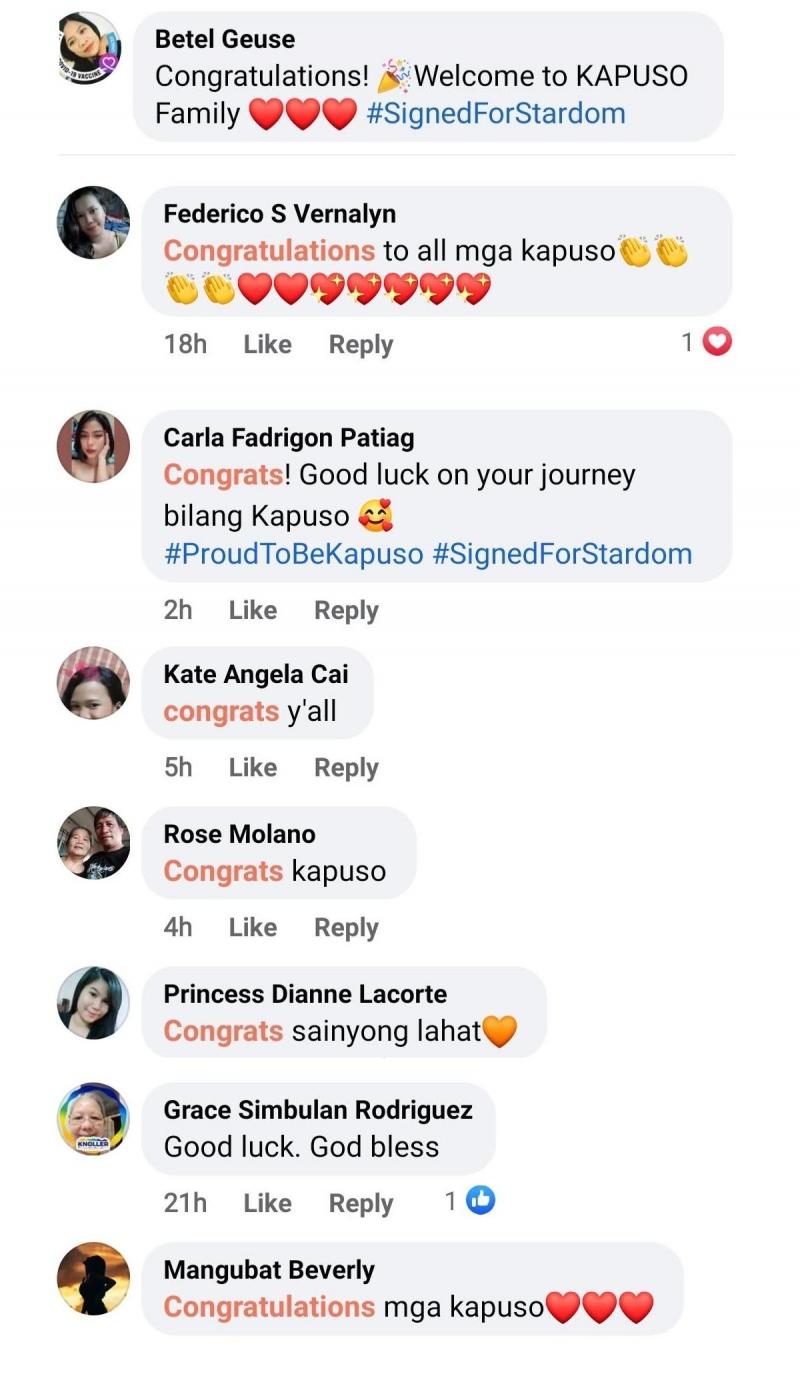Viewport: 800px width, 1374px height.
Task: Tap Rose Molano's profile picture
Action: pos(93,843)
